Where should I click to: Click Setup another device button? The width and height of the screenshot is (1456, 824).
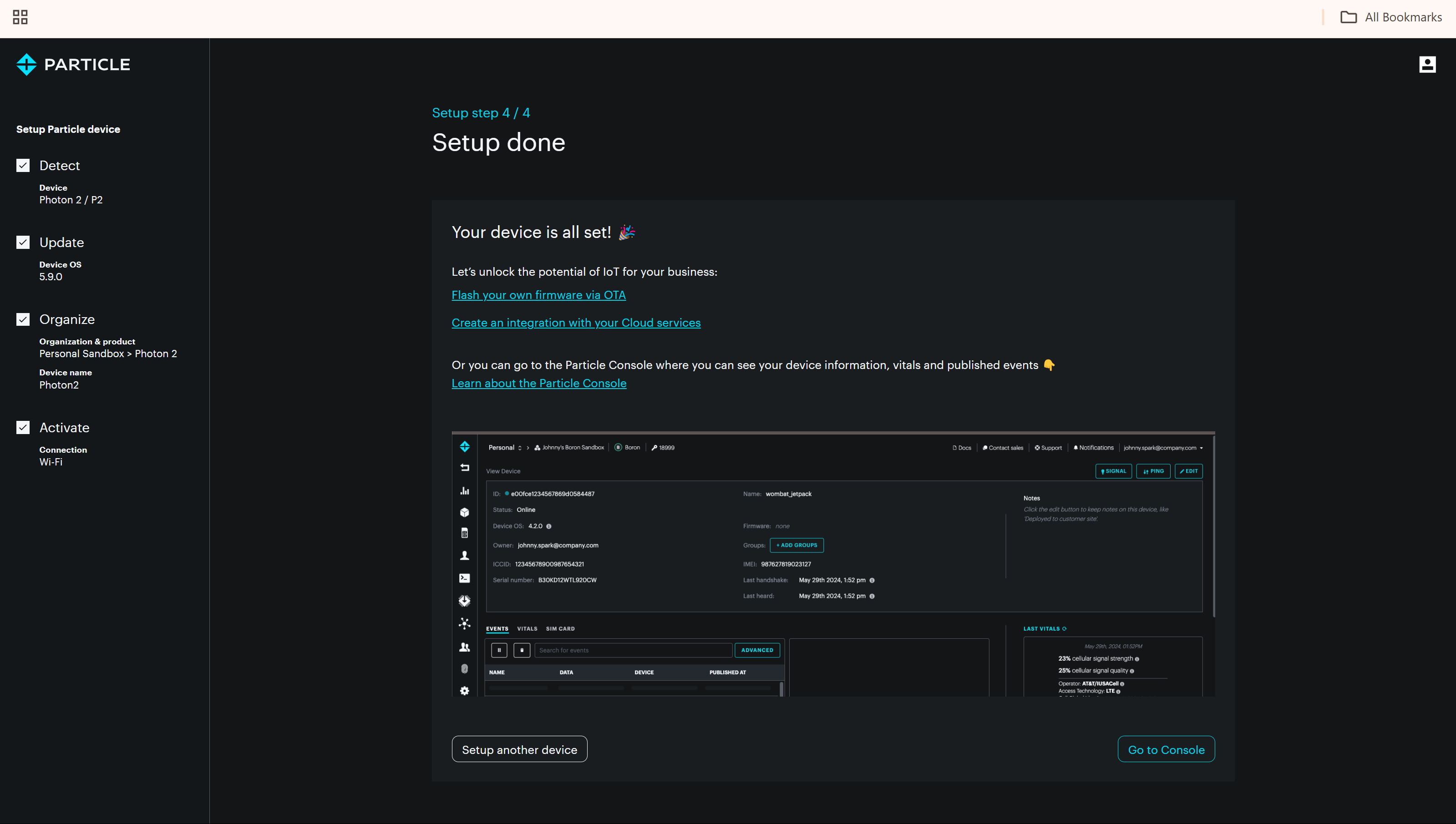tap(519, 749)
